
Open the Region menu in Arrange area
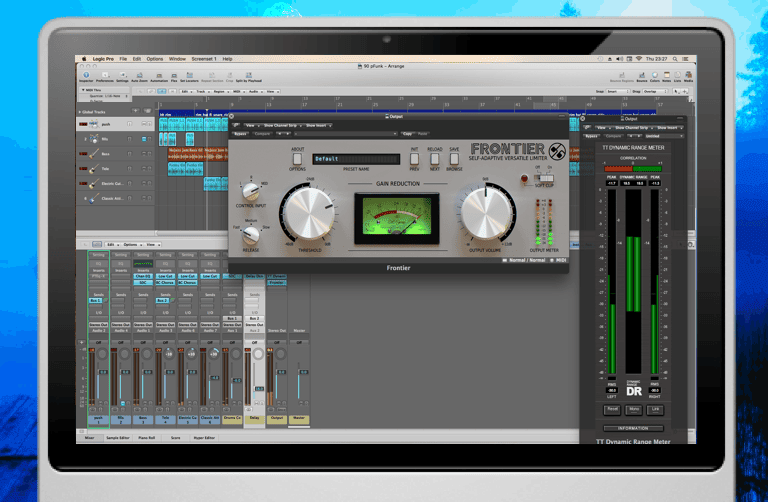(220, 92)
